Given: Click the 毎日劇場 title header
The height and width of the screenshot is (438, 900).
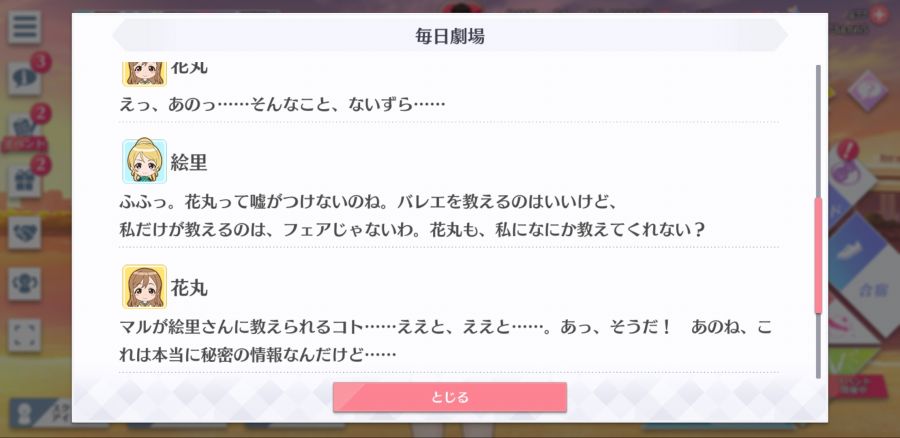Looking at the screenshot, I should pos(450,36).
